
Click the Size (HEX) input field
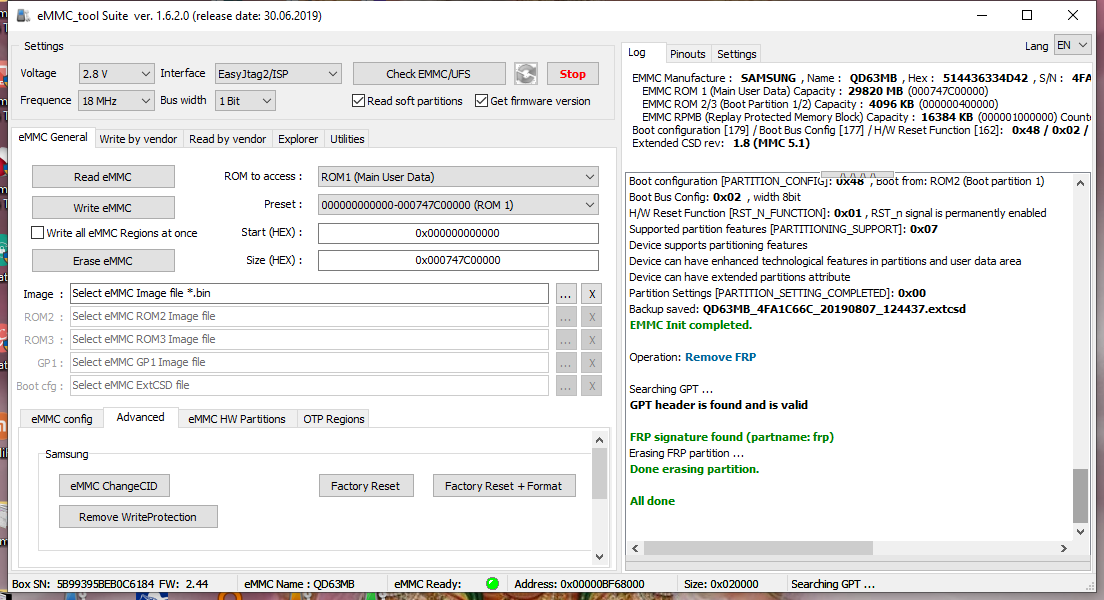point(458,260)
